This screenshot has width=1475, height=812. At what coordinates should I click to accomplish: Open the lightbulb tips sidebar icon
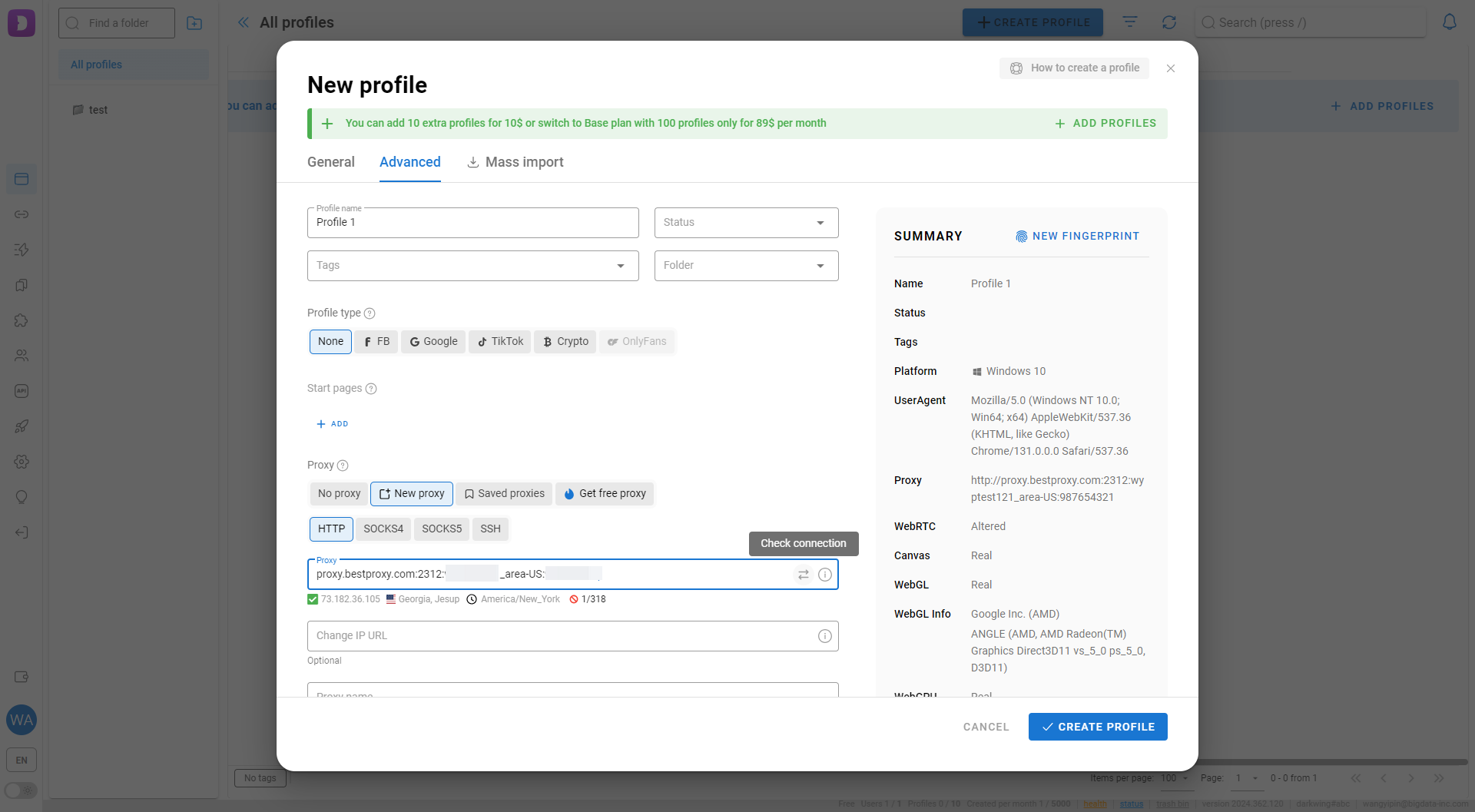click(x=22, y=497)
